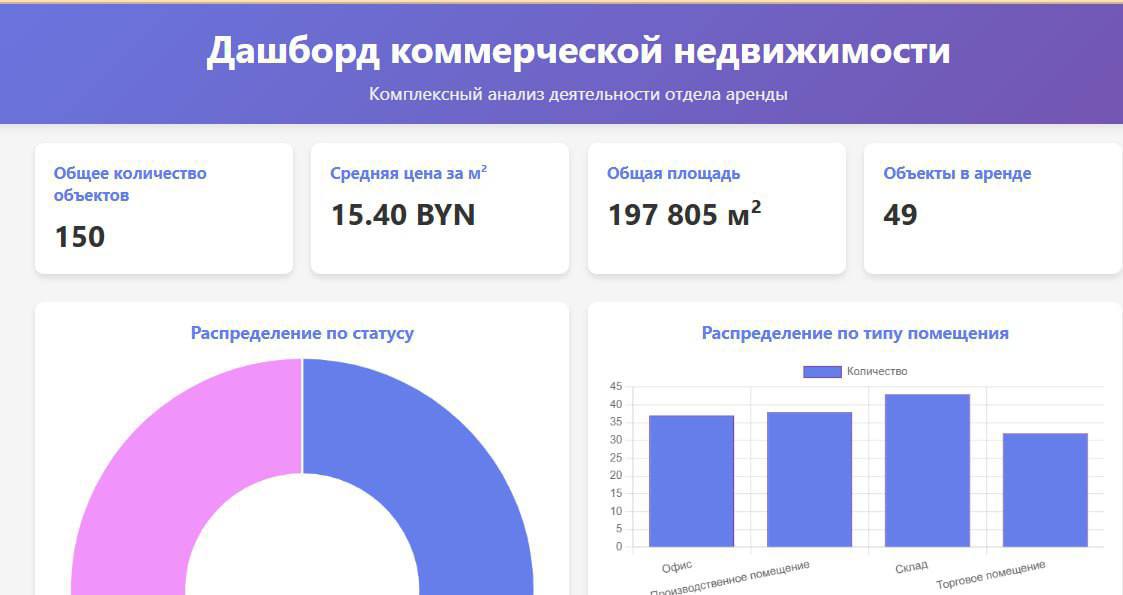Select the "Средняя цена за м²" label
The height and width of the screenshot is (595, 1123).
pyautogui.click(x=409, y=173)
